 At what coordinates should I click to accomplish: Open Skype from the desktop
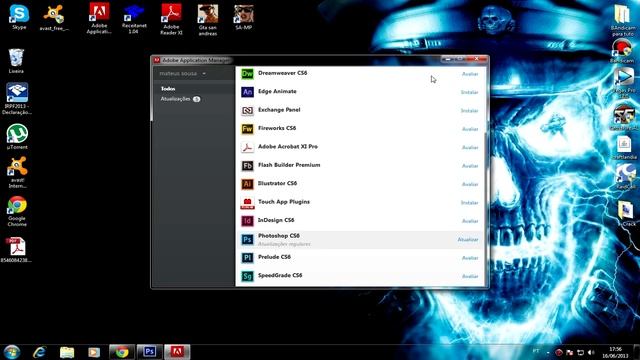coord(19,17)
